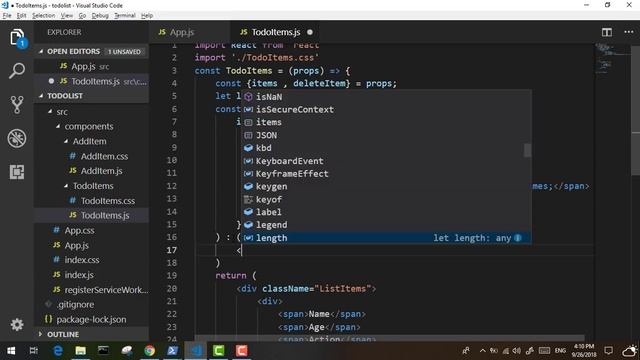
Task: Open the command prompt taskbar icon
Action: coord(103,351)
